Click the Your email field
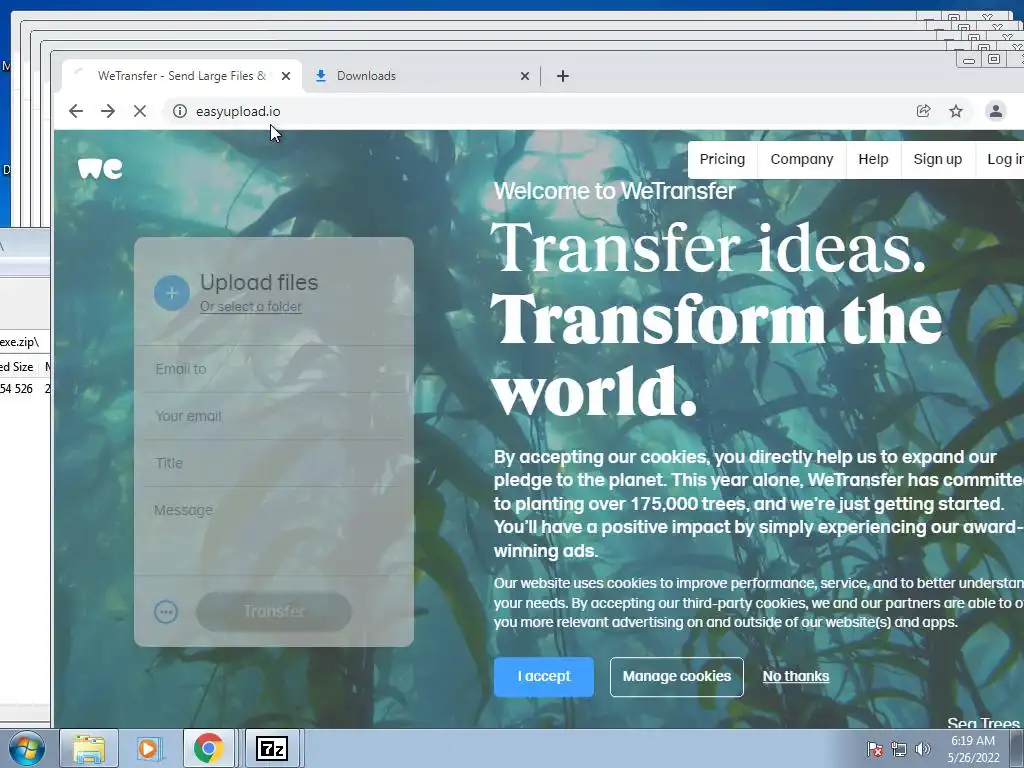 click(x=274, y=416)
